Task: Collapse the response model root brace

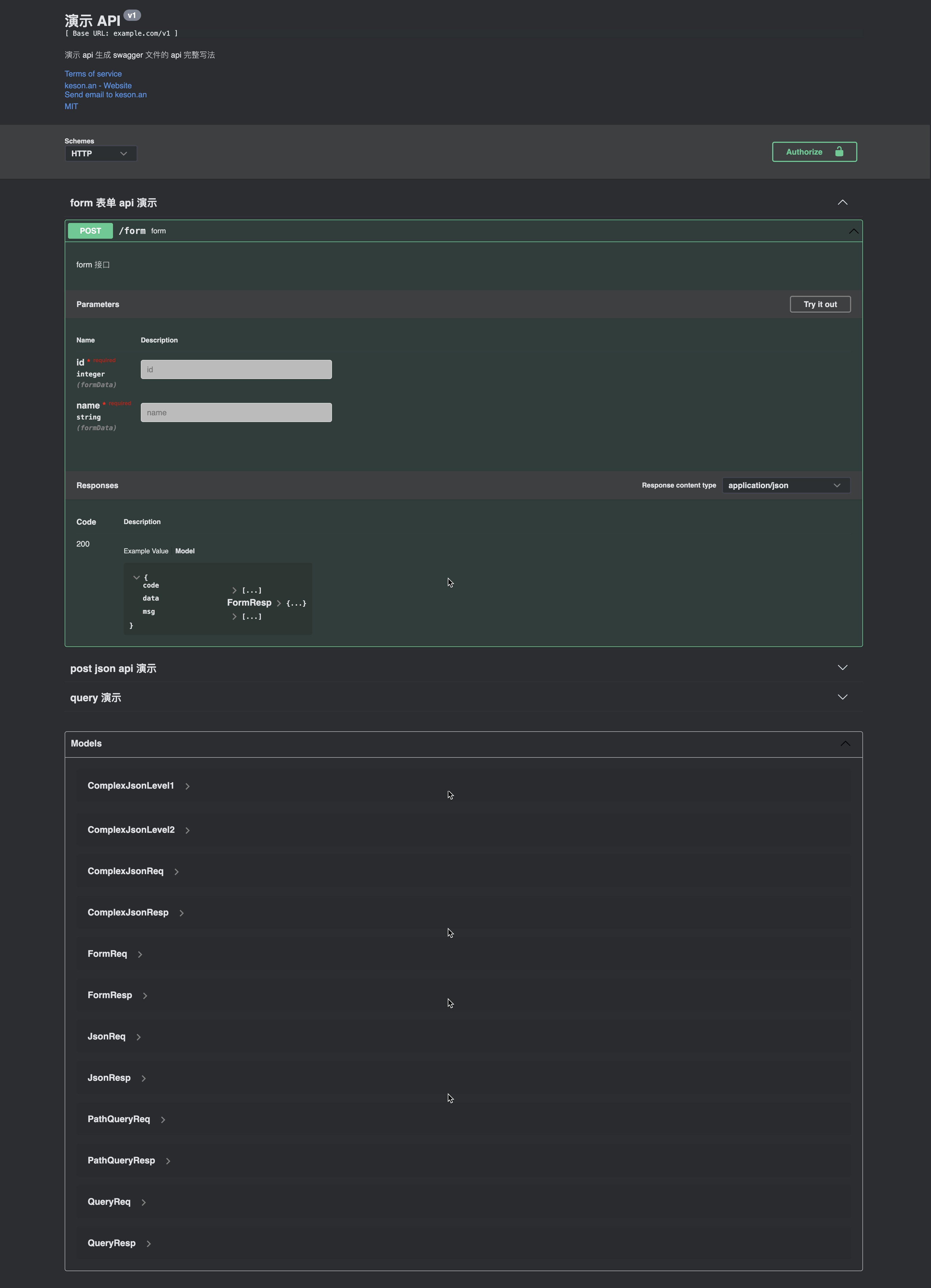Action: tap(136, 578)
